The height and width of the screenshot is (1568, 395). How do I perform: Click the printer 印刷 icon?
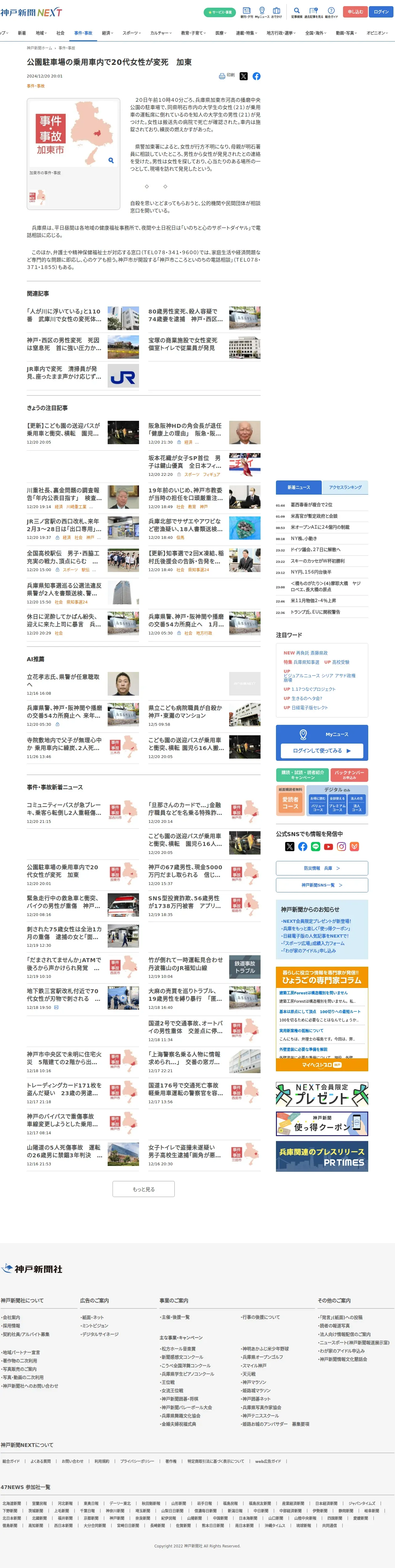click(x=226, y=76)
